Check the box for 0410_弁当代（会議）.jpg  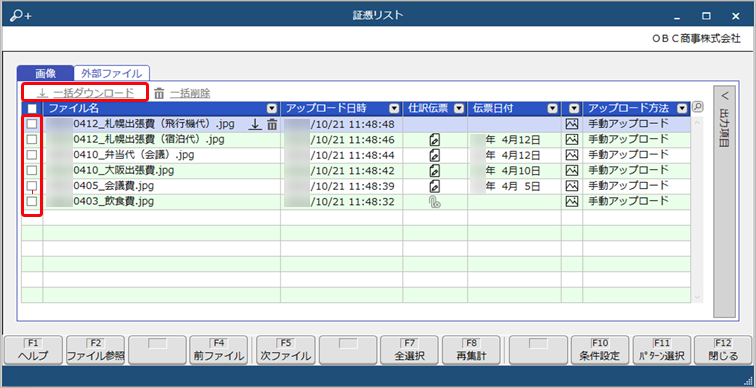[32, 155]
